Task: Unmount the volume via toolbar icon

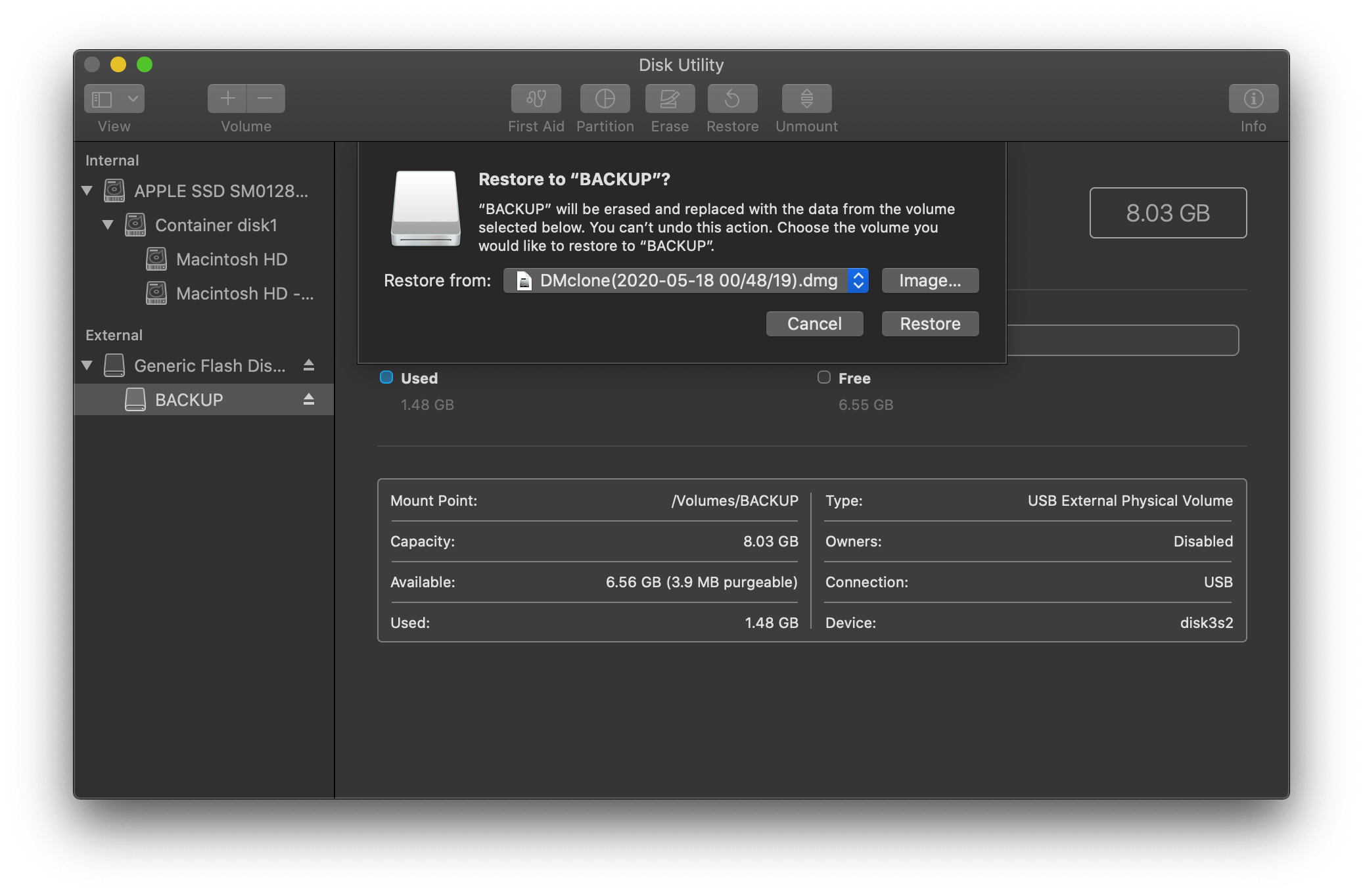Action: pos(806,99)
